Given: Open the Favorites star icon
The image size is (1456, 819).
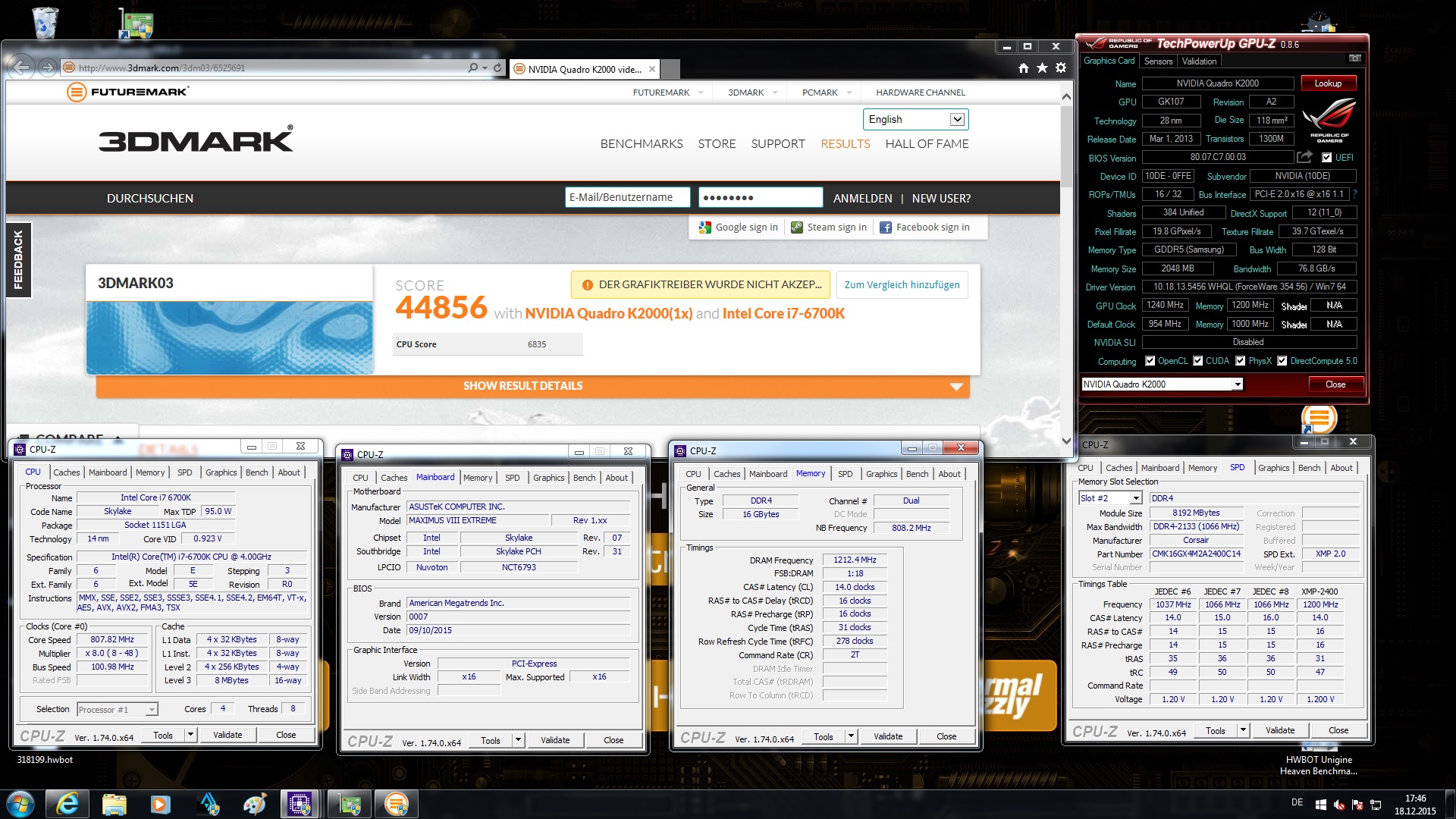Looking at the screenshot, I should [x=1042, y=68].
